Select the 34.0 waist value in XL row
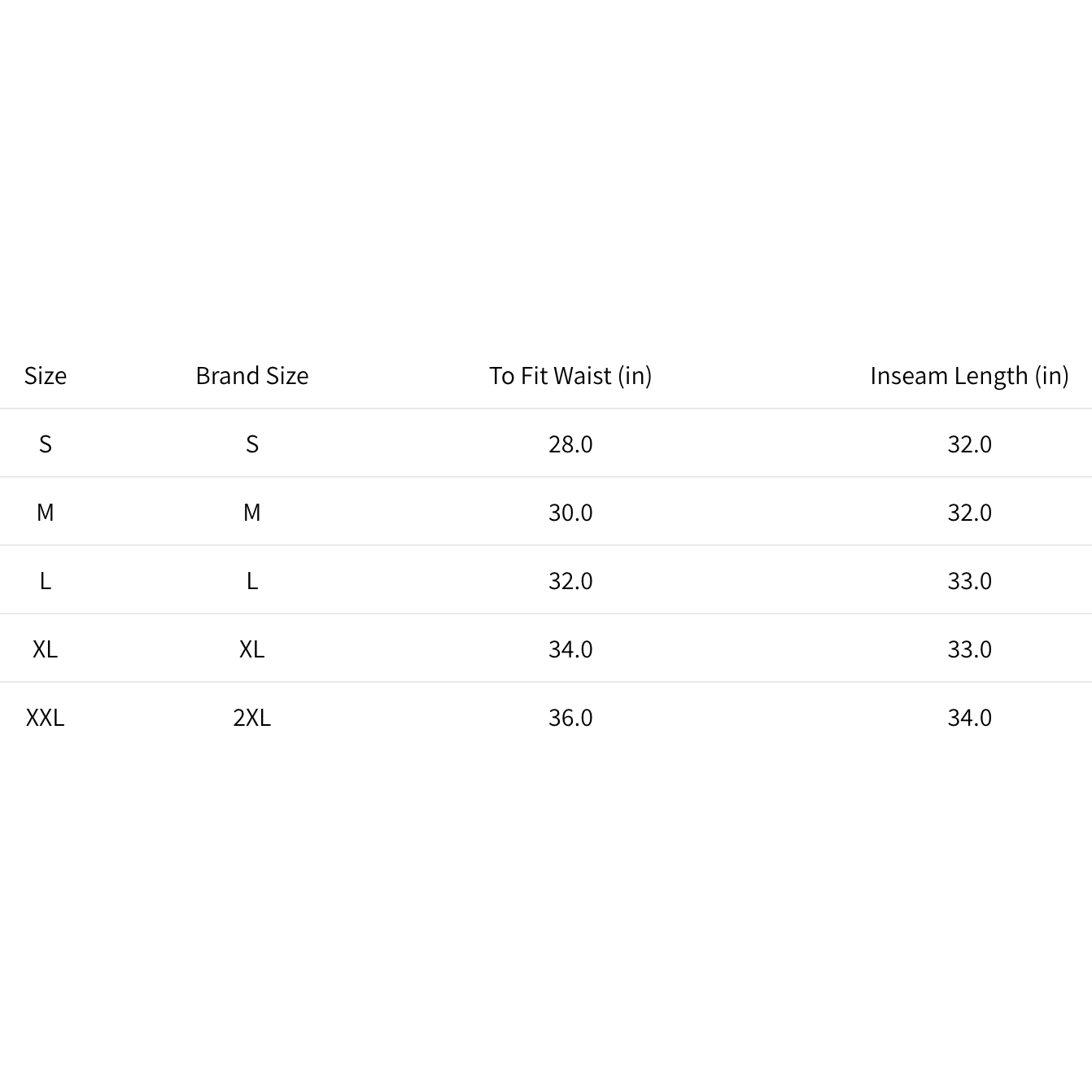 coord(570,649)
